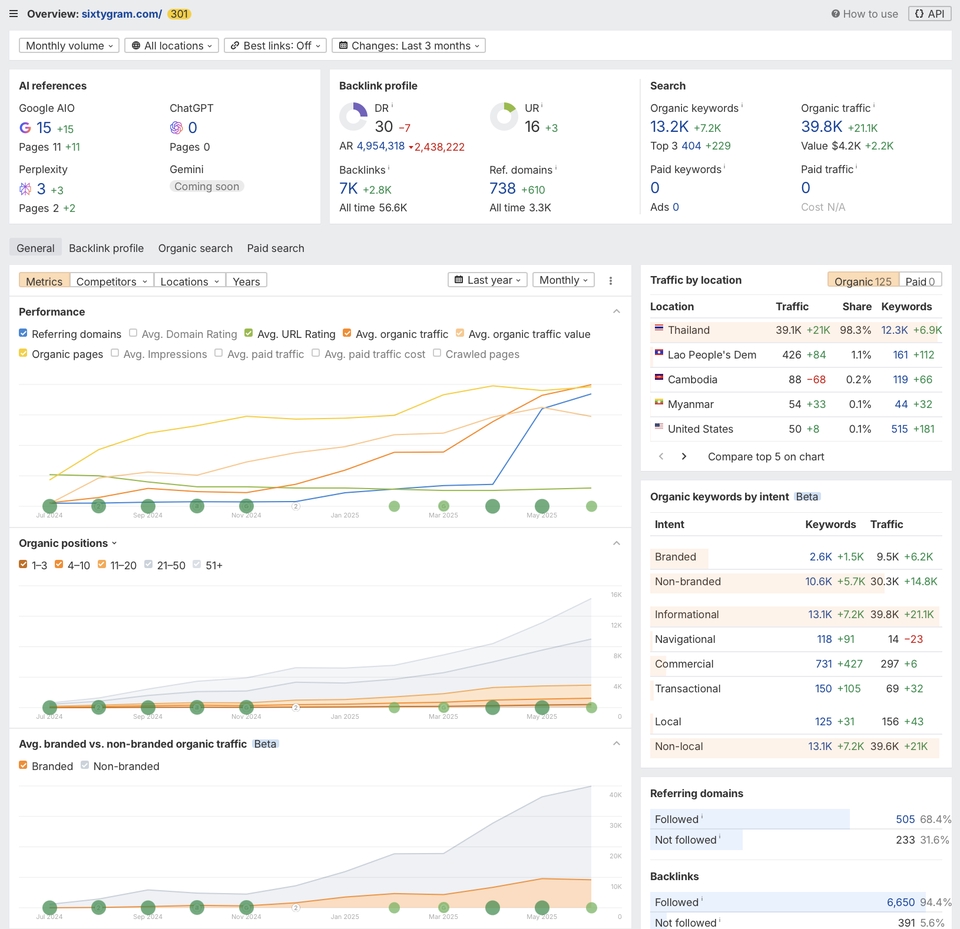
Task: Click the sixtygram.com/ domain link
Action: (x=120, y=14)
